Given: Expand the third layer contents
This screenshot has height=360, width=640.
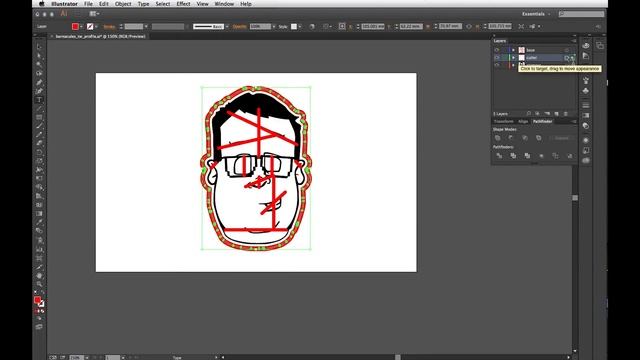Looking at the screenshot, I should pos(513,65).
